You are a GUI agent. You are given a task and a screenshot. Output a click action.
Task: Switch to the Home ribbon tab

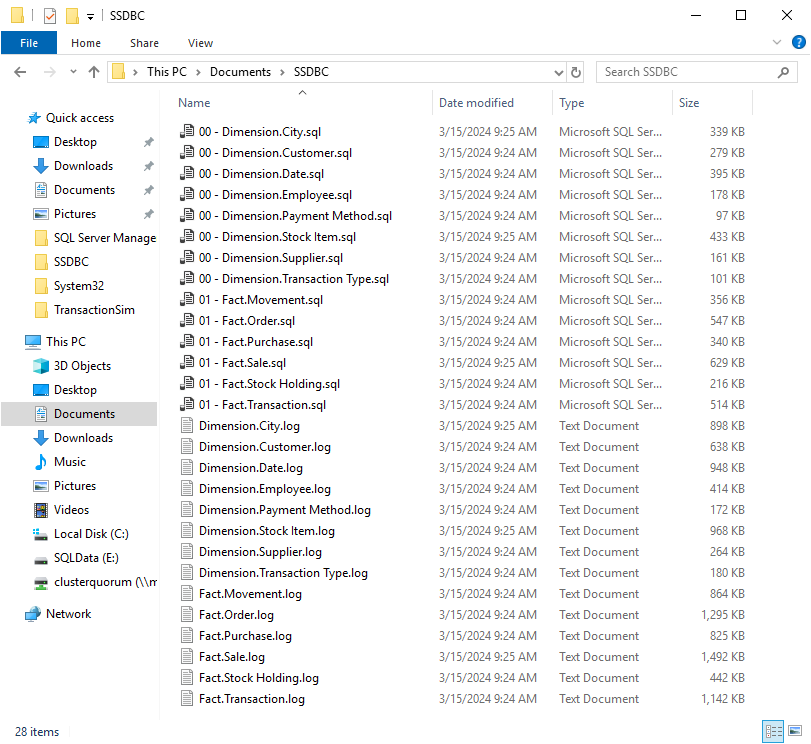click(86, 43)
